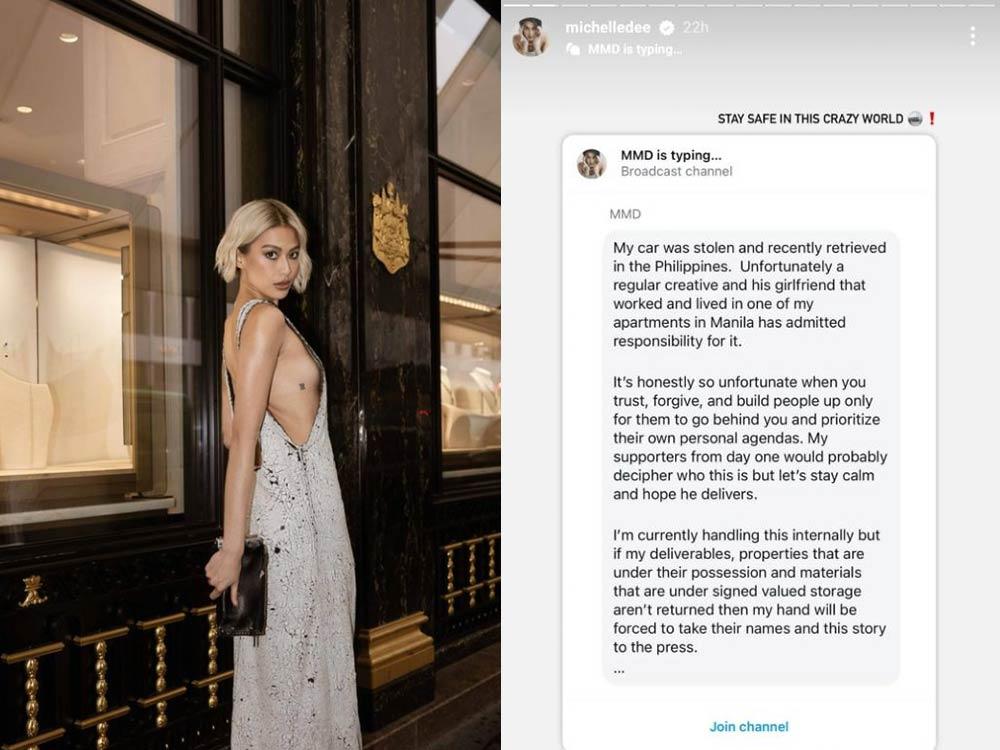This screenshot has width=1000, height=750.
Task: Open the MMD broadcast channel avatar
Action: tap(591, 163)
